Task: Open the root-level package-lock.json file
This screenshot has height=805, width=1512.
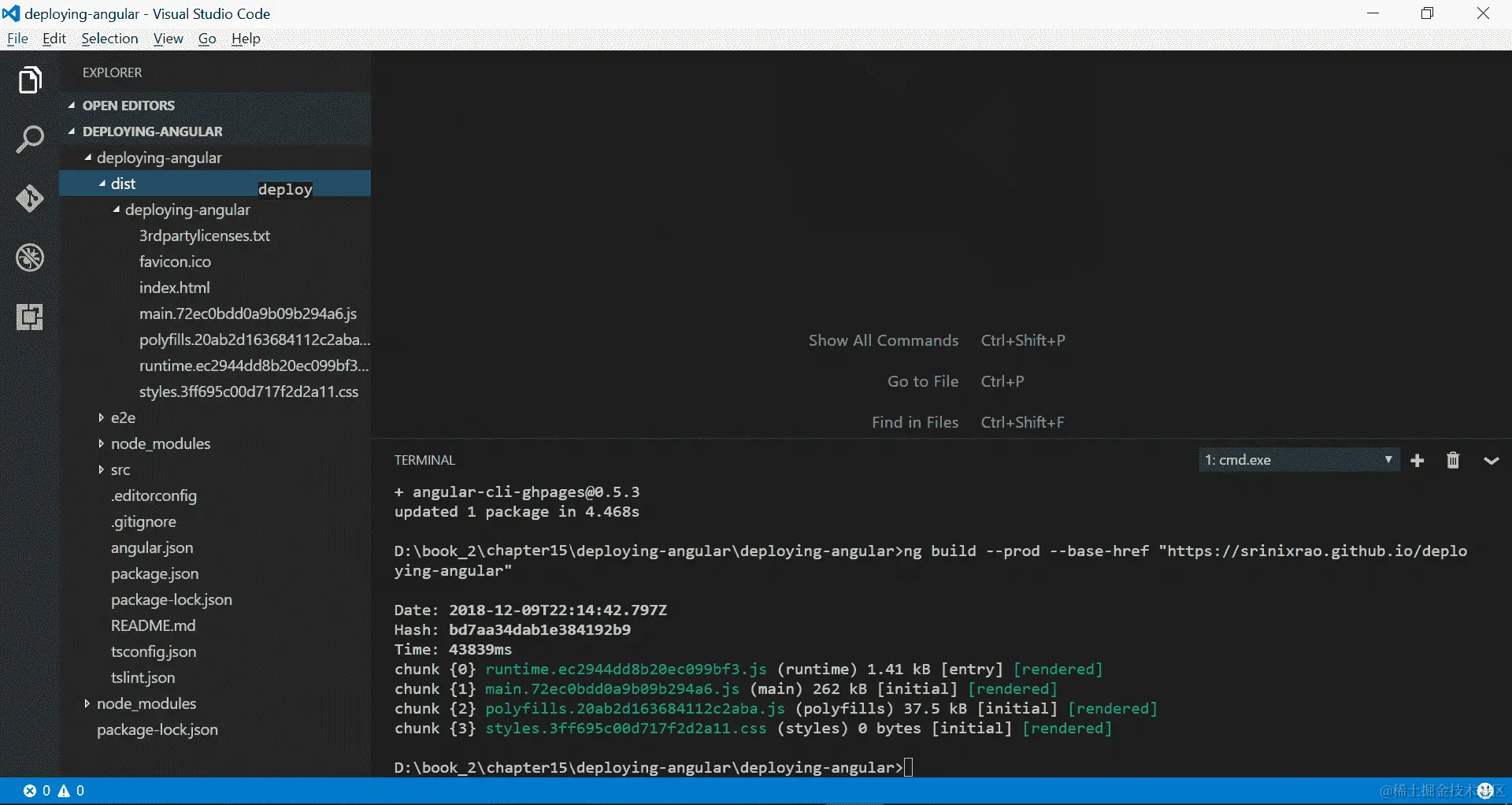Action: tap(157, 729)
